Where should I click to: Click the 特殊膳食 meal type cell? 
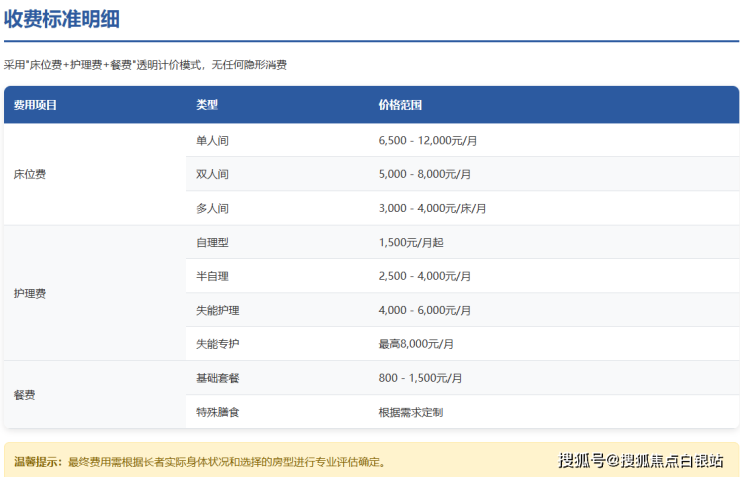(218, 412)
